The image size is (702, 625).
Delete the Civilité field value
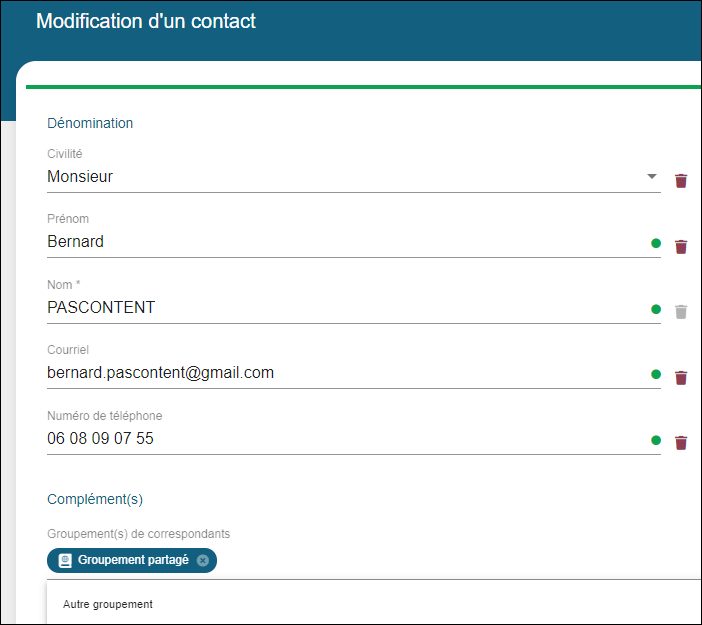[681, 181]
